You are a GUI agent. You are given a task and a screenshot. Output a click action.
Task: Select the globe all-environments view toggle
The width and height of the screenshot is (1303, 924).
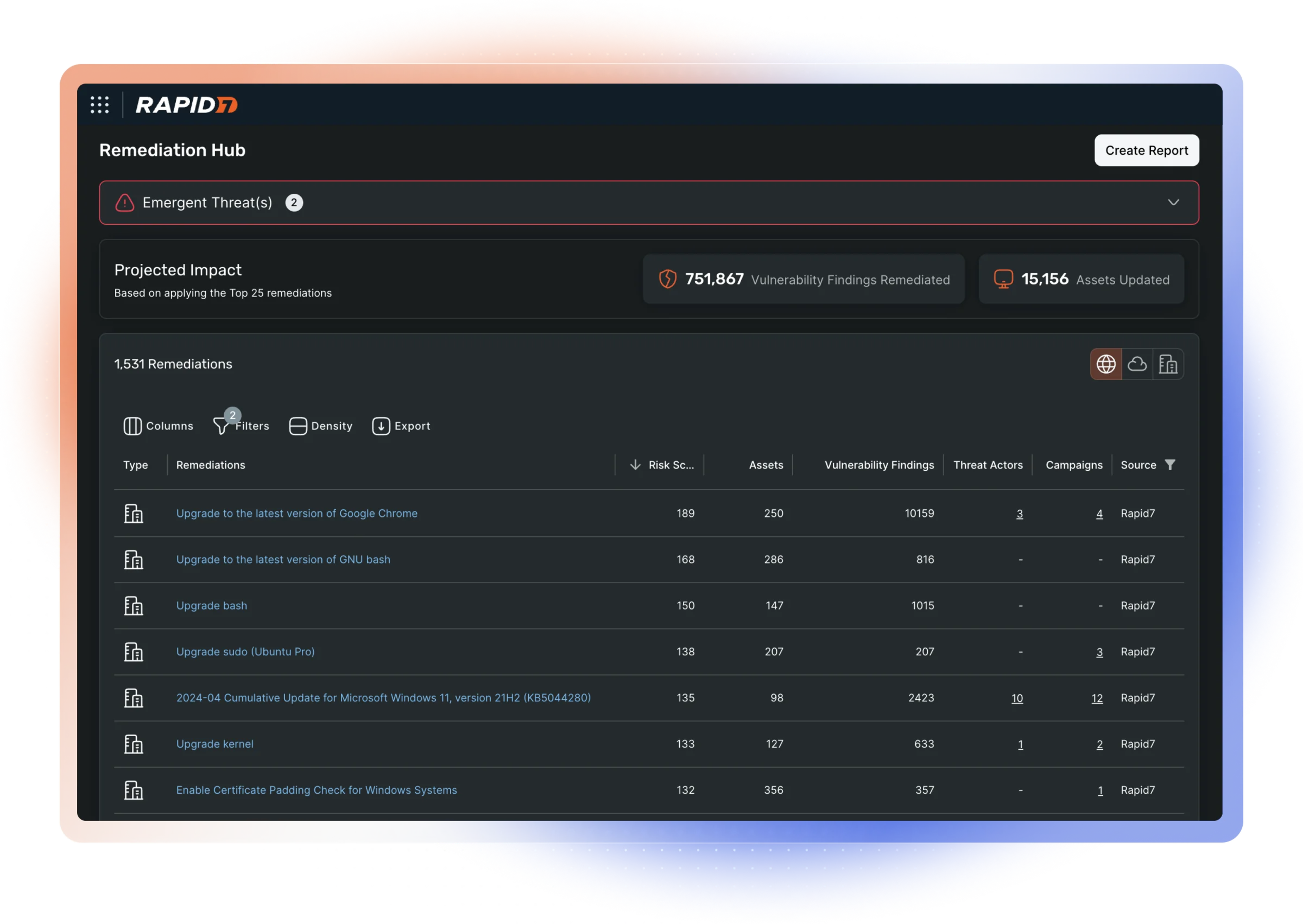1106,363
